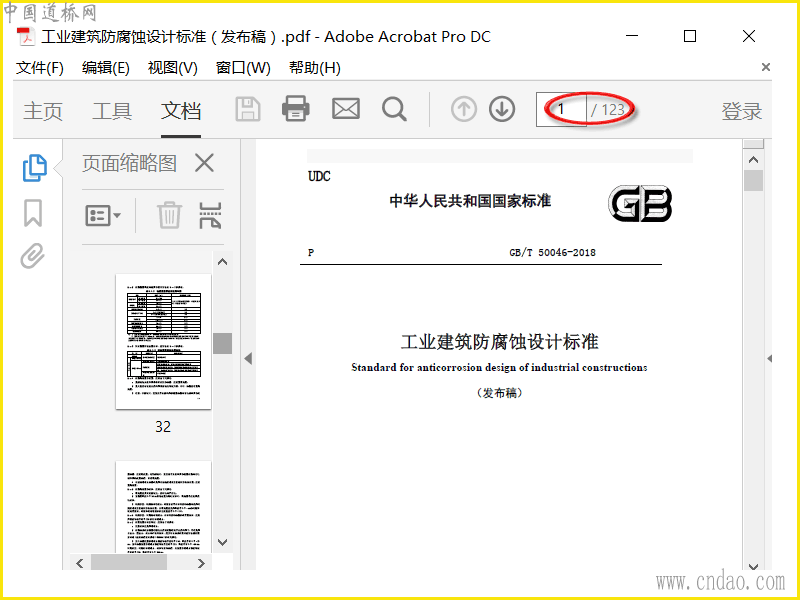Screen dimensions: 800x600
Task: Click the thumbnail panel horizontal scrollbar thumb
Action: (x=129, y=563)
